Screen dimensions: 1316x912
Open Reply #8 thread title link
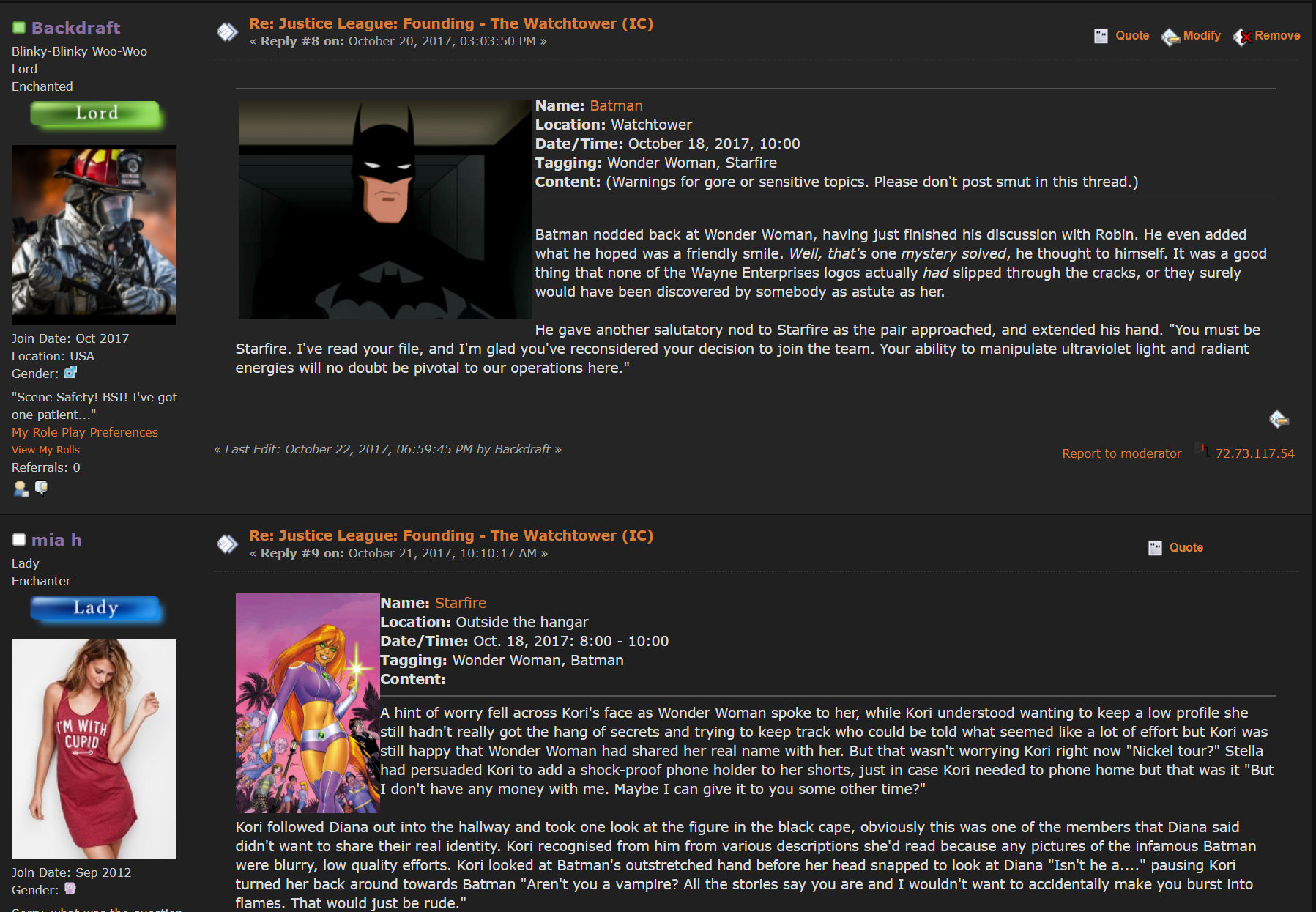[451, 23]
